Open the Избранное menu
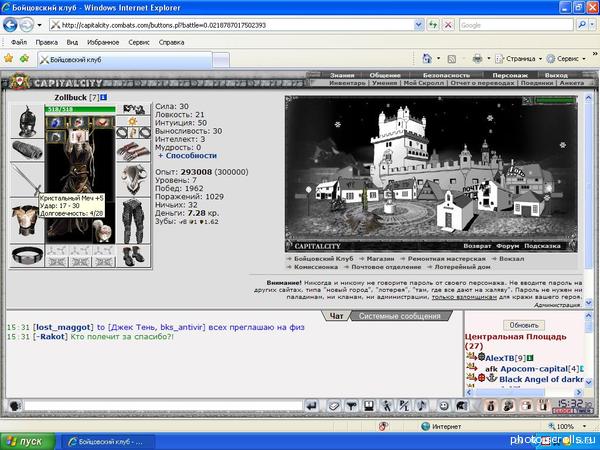 [x=103, y=42]
